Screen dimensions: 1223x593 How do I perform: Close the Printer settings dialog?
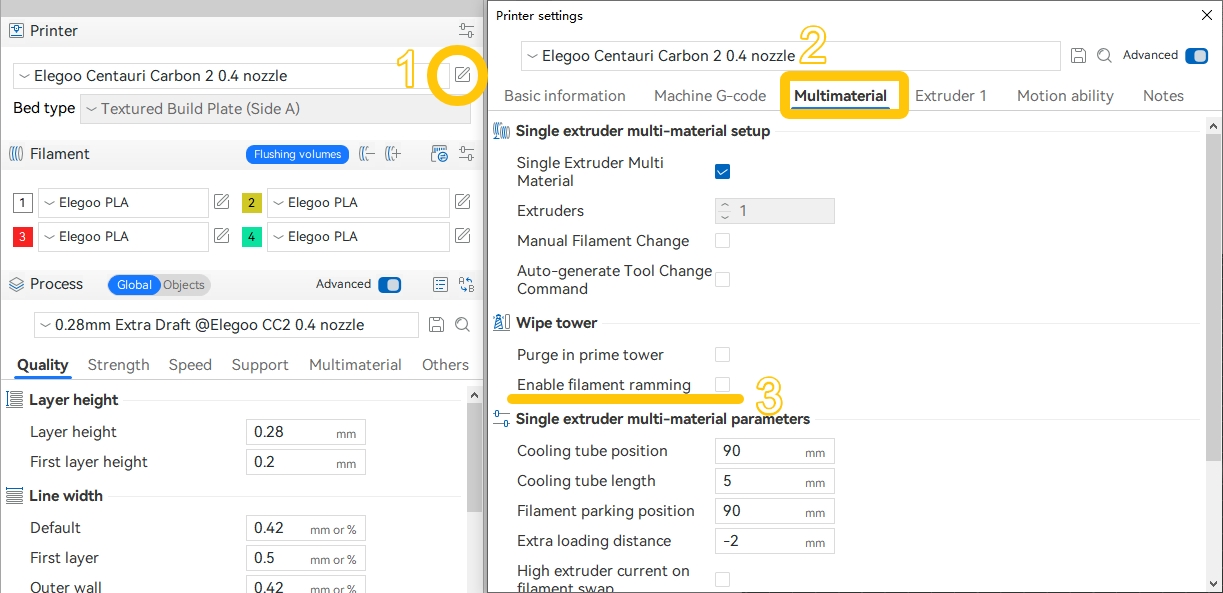[x=1206, y=15]
